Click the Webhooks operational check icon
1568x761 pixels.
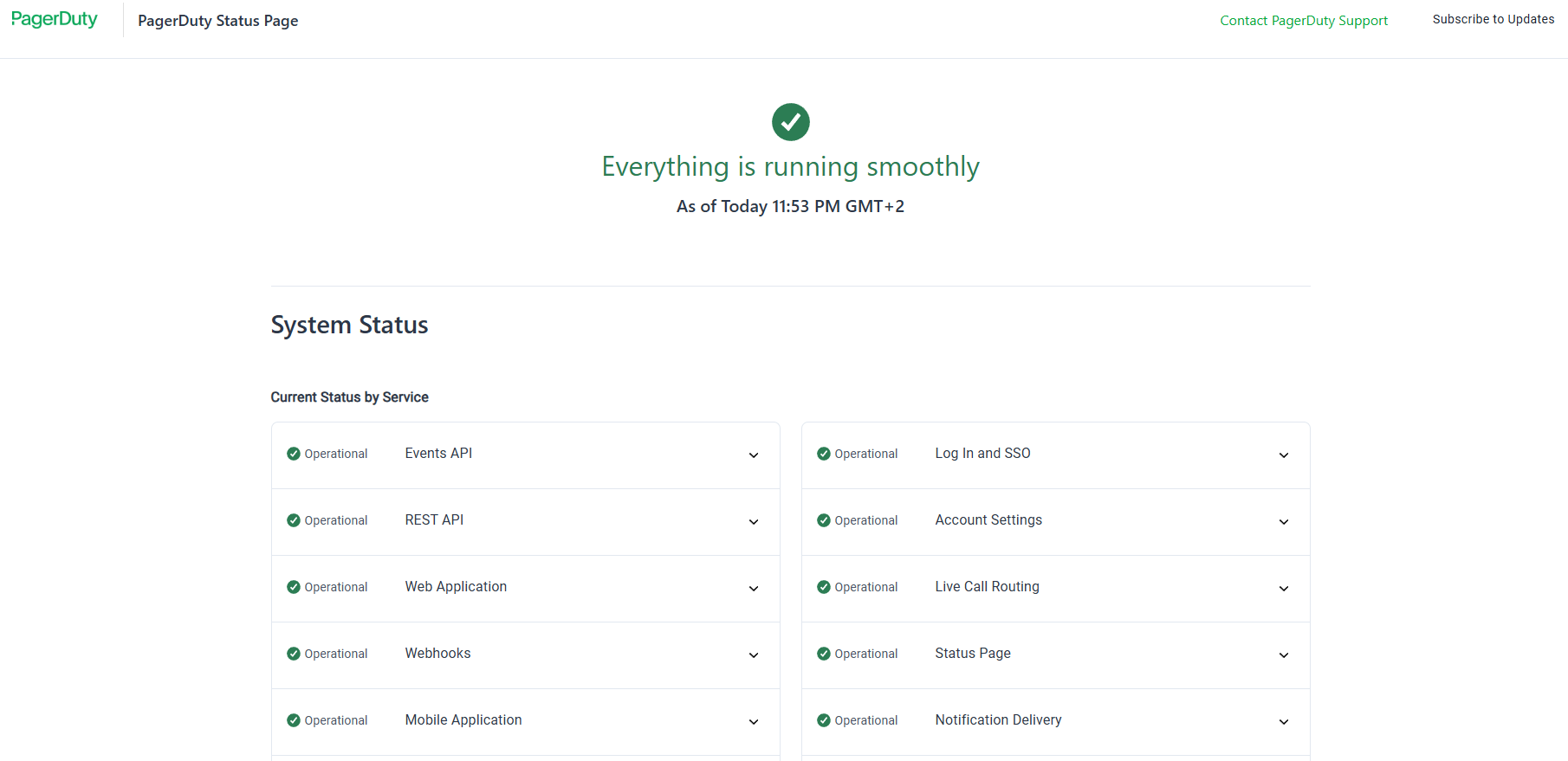coord(294,654)
